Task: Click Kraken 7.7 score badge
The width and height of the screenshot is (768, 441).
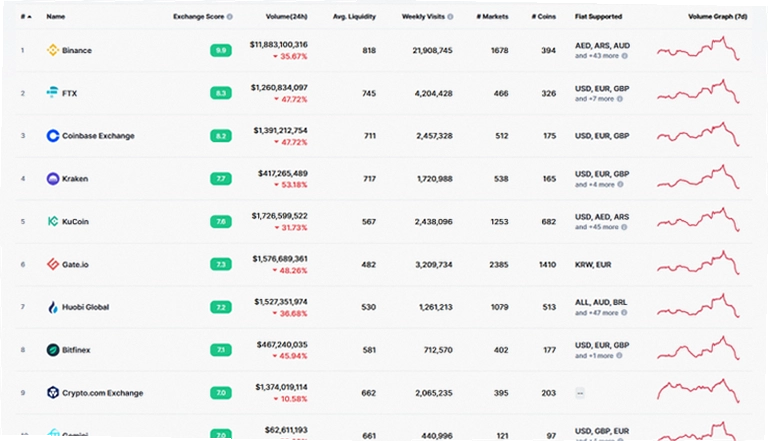Action: point(221,178)
